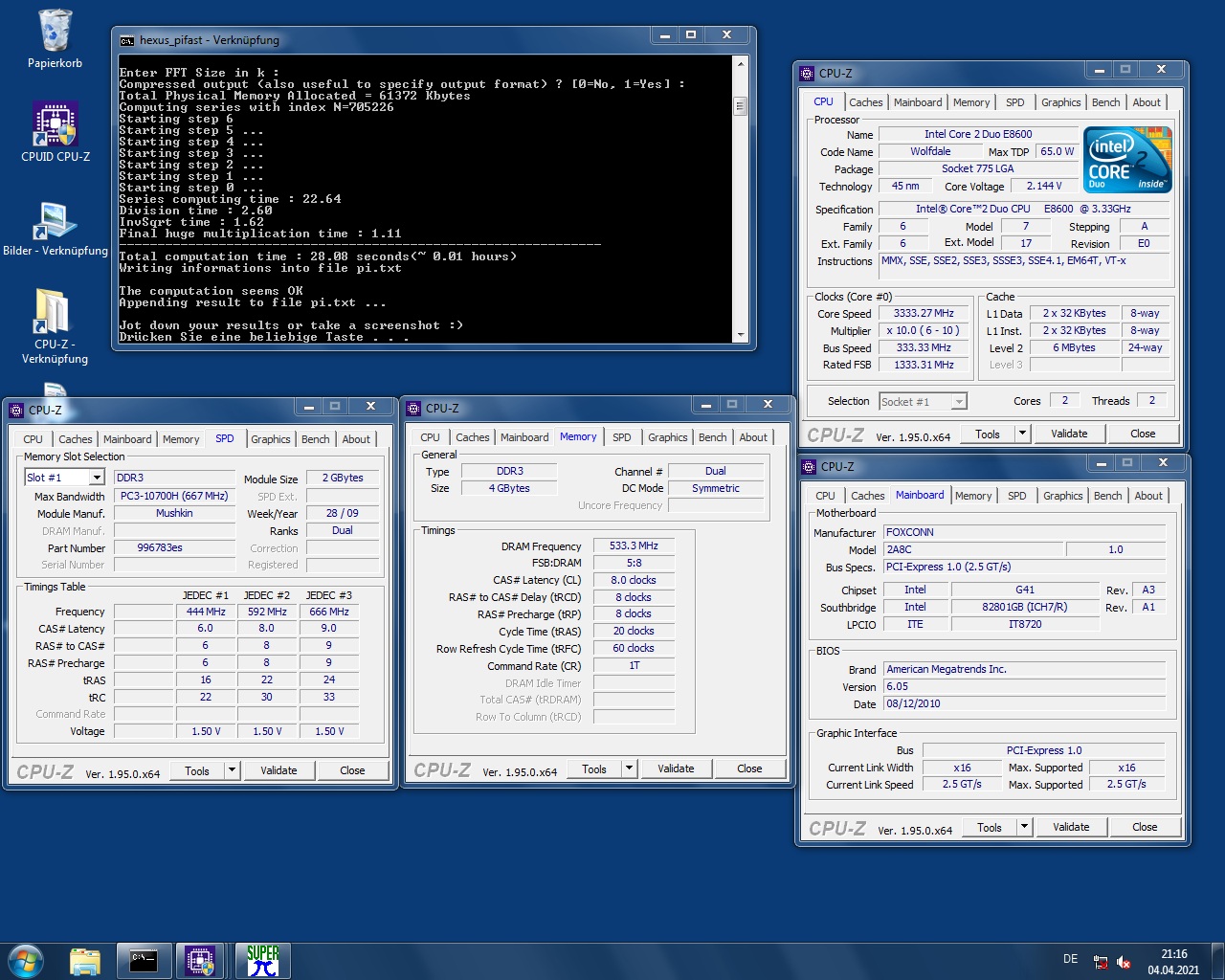Click the Southbridge value 82801GB (ICH7/R)

click(1025, 607)
